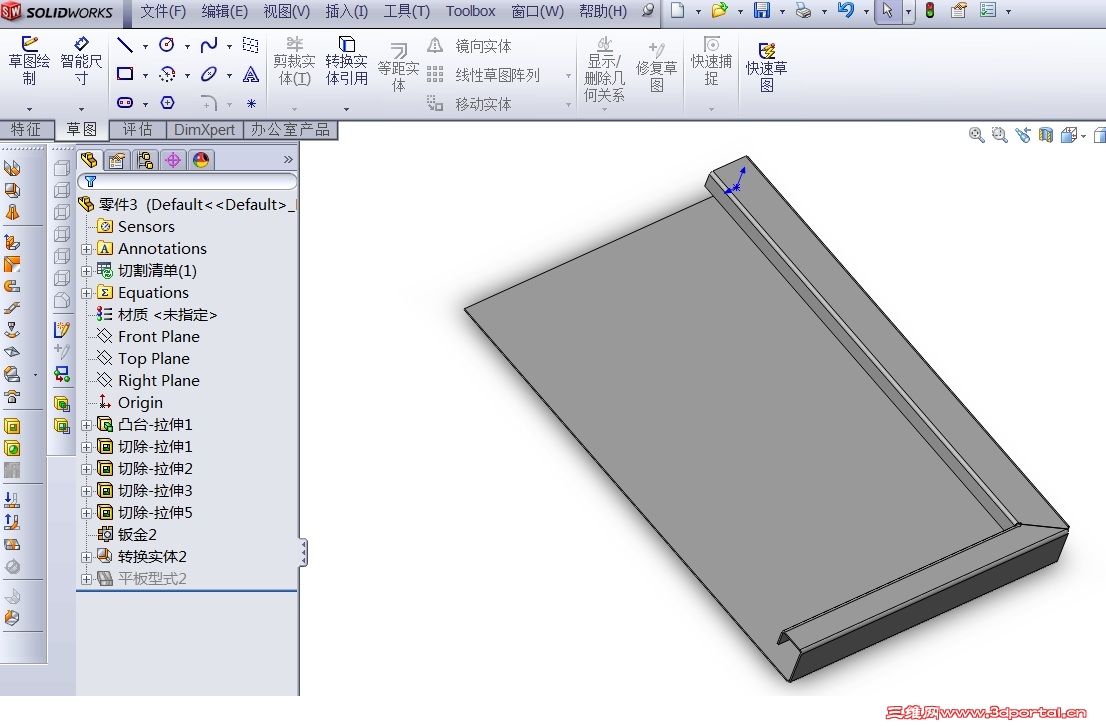
Task: Open the Rectangle tool dropdown arrow
Action: point(145,75)
